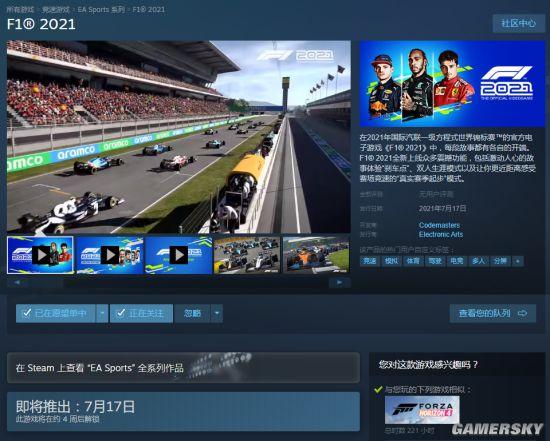550x441 pixels.
Task: Click the plus button to add tags
Action: coord(518,261)
